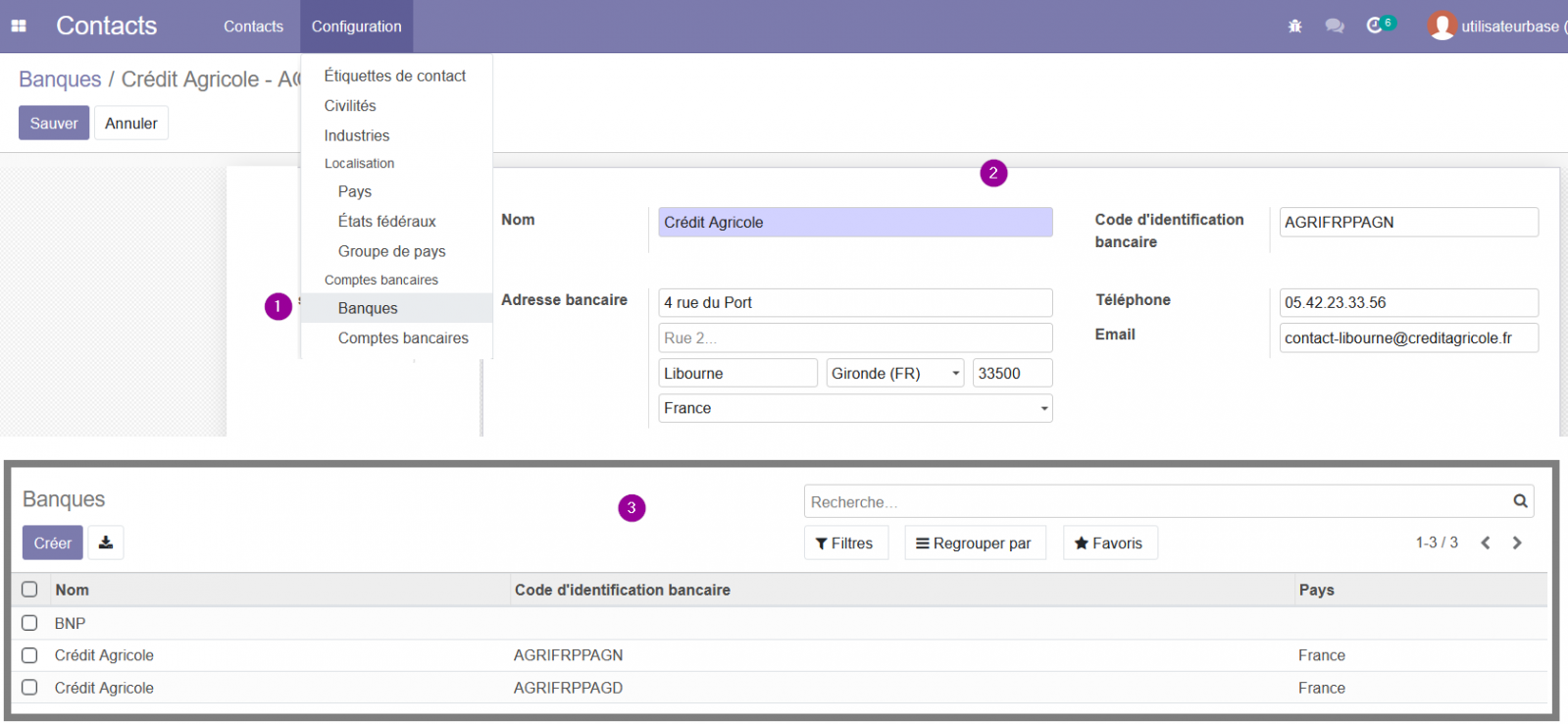Image resolution: width=1568 pixels, height=724 pixels.
Task: Open the Favoris dropdown
Action: click(x=1110, y=543)
